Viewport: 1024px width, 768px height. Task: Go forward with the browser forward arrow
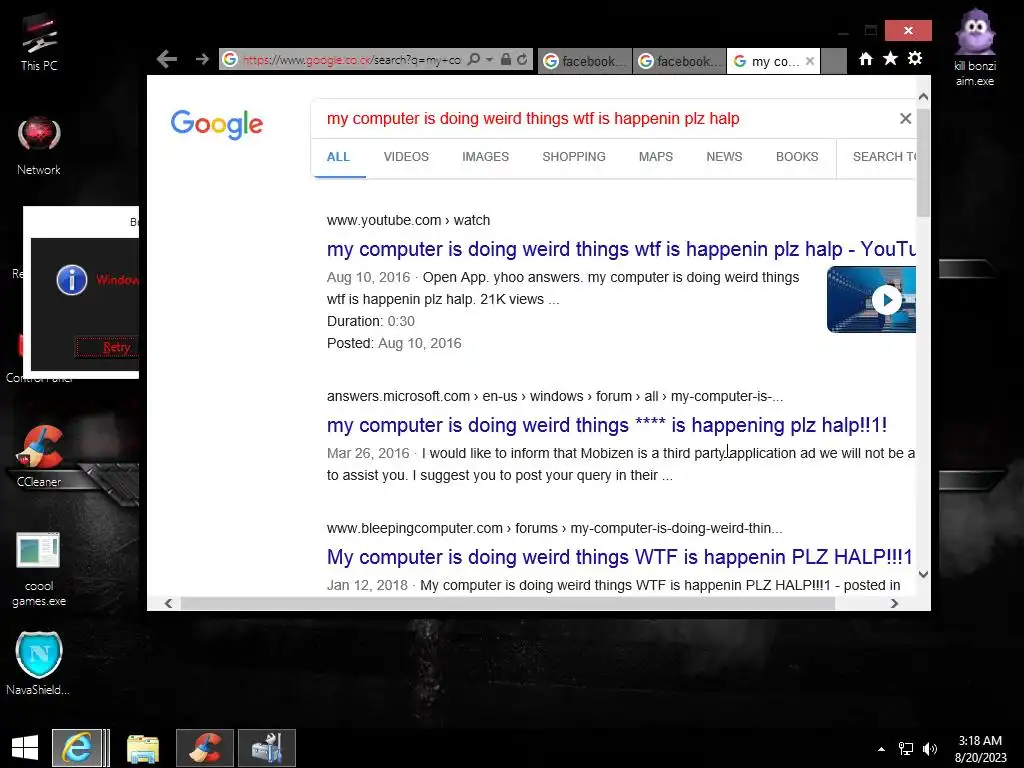[x=202, y=59]
